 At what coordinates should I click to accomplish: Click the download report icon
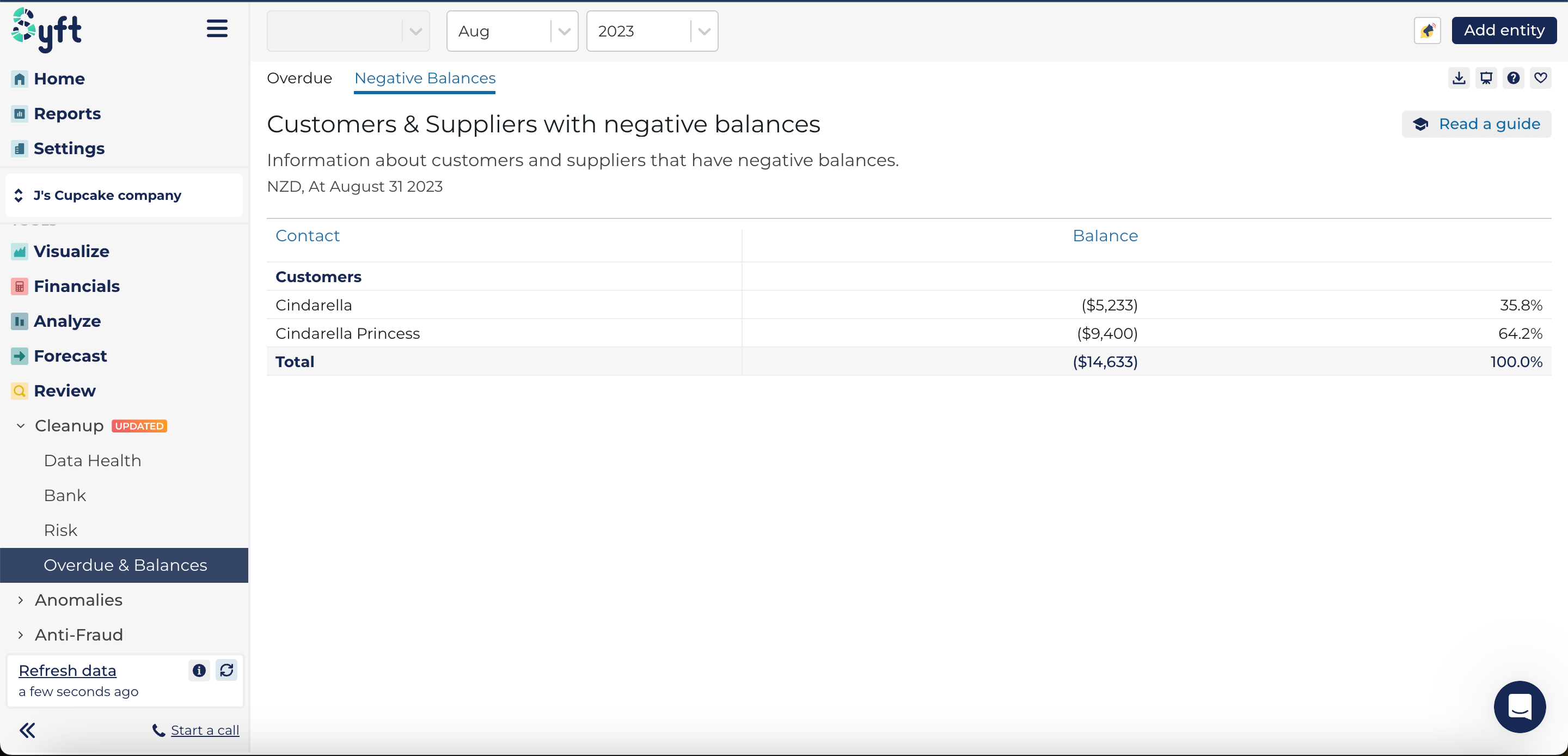1459,78
